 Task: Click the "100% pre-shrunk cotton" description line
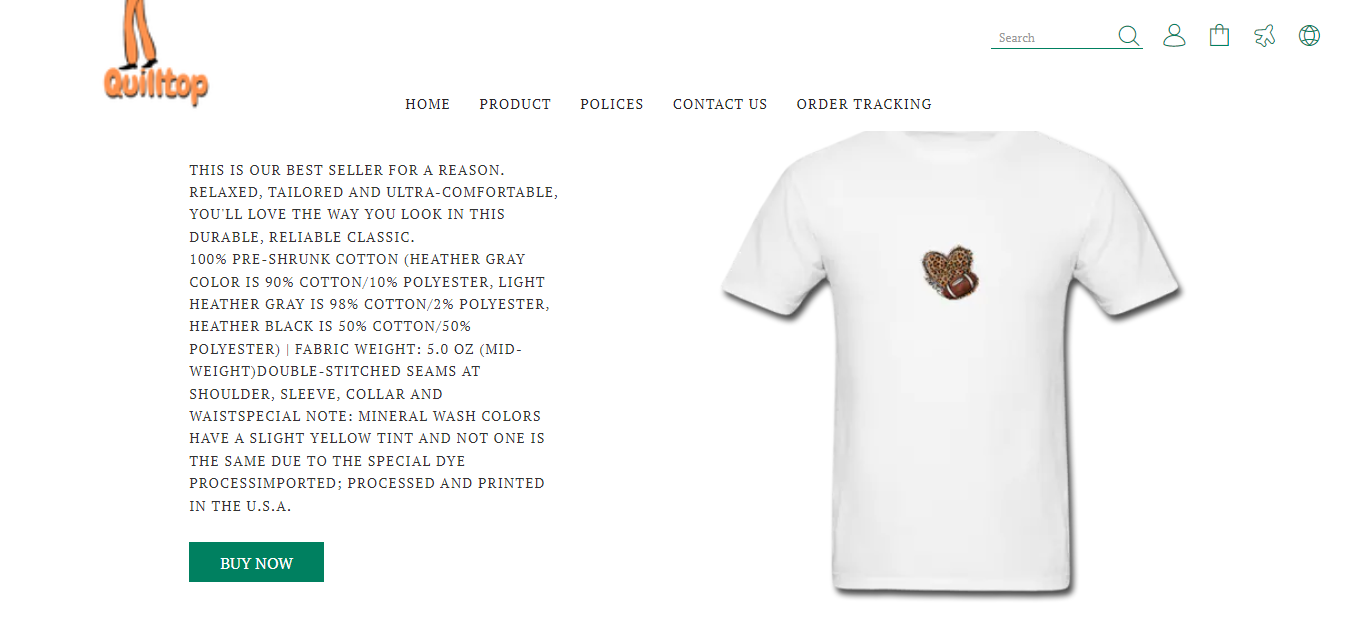click(x=357, y=259)
